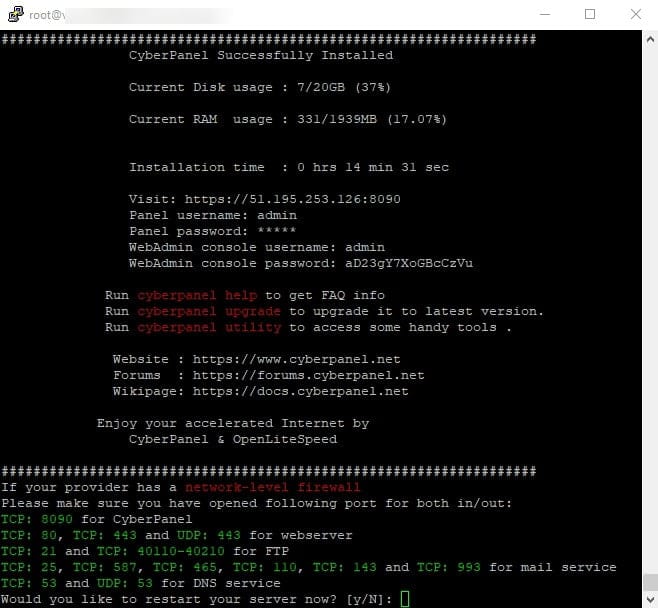Click the PuTTY icon in the title bar
Screen dimensions: 658x608
coord(16,14)
